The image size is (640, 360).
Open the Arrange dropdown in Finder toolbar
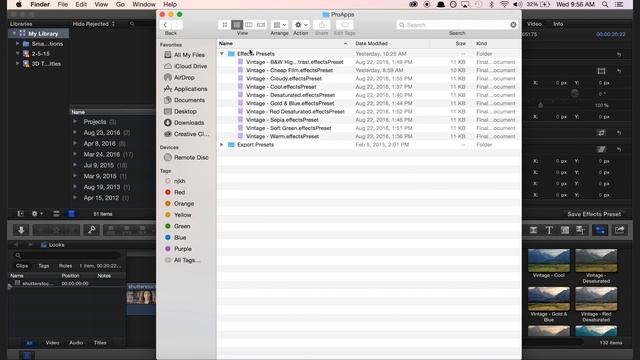[280, 25]
